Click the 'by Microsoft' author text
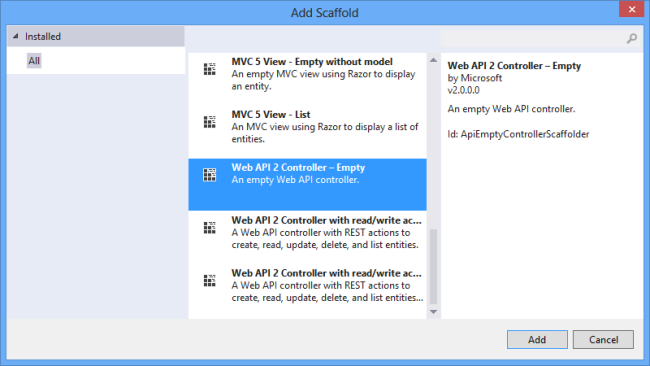The width and height of the screenshot is (650, 366). point(475,78)
